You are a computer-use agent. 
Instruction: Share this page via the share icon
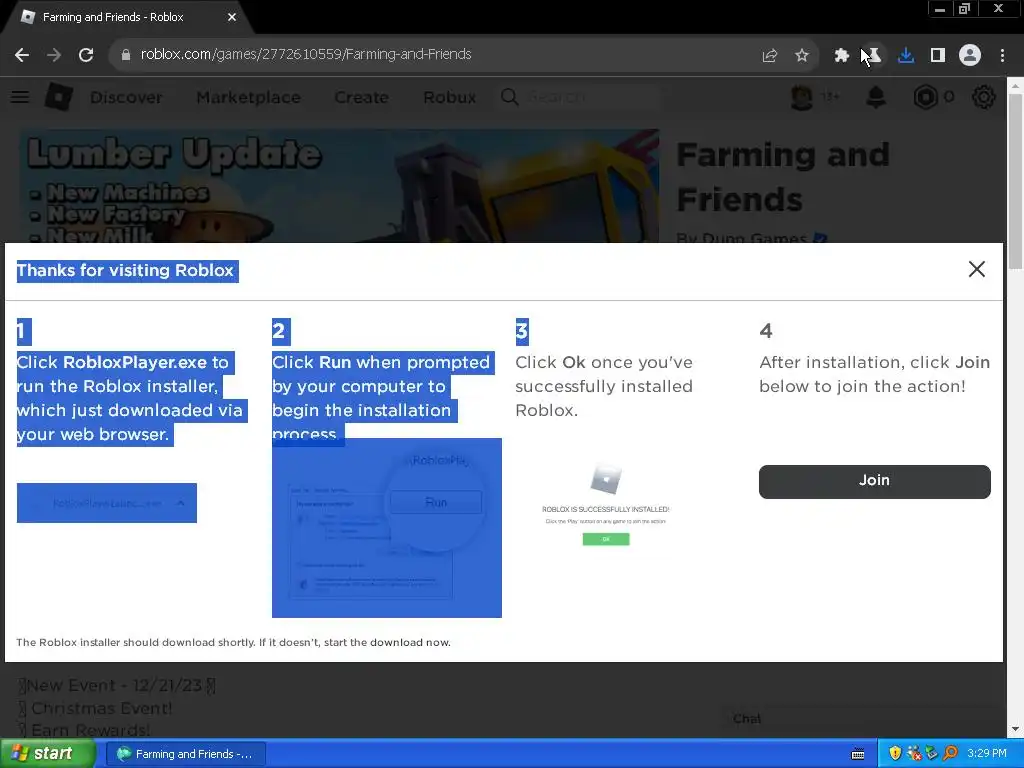(769, 56)
